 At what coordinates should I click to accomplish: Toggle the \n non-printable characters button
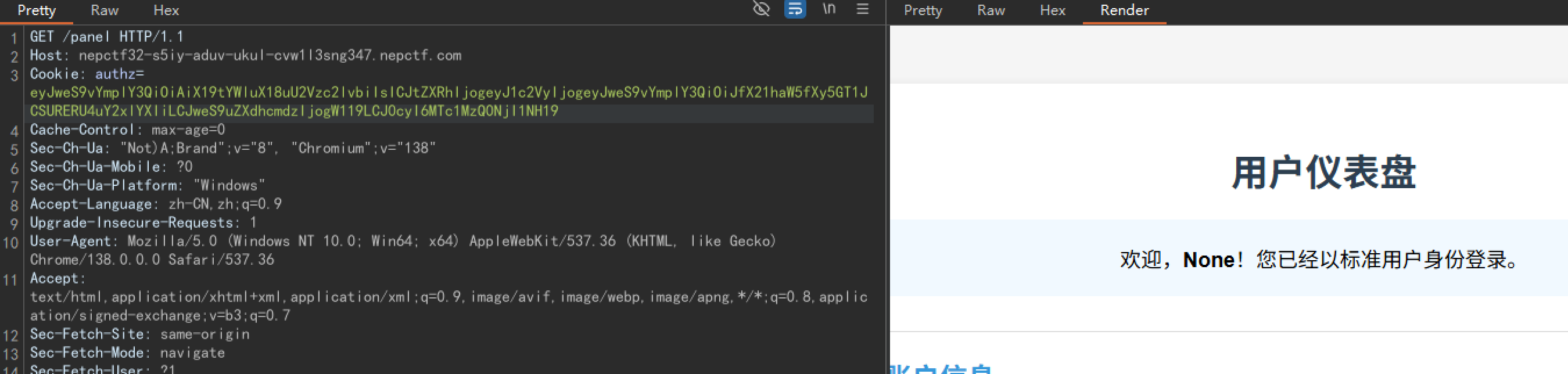(829, 9)
